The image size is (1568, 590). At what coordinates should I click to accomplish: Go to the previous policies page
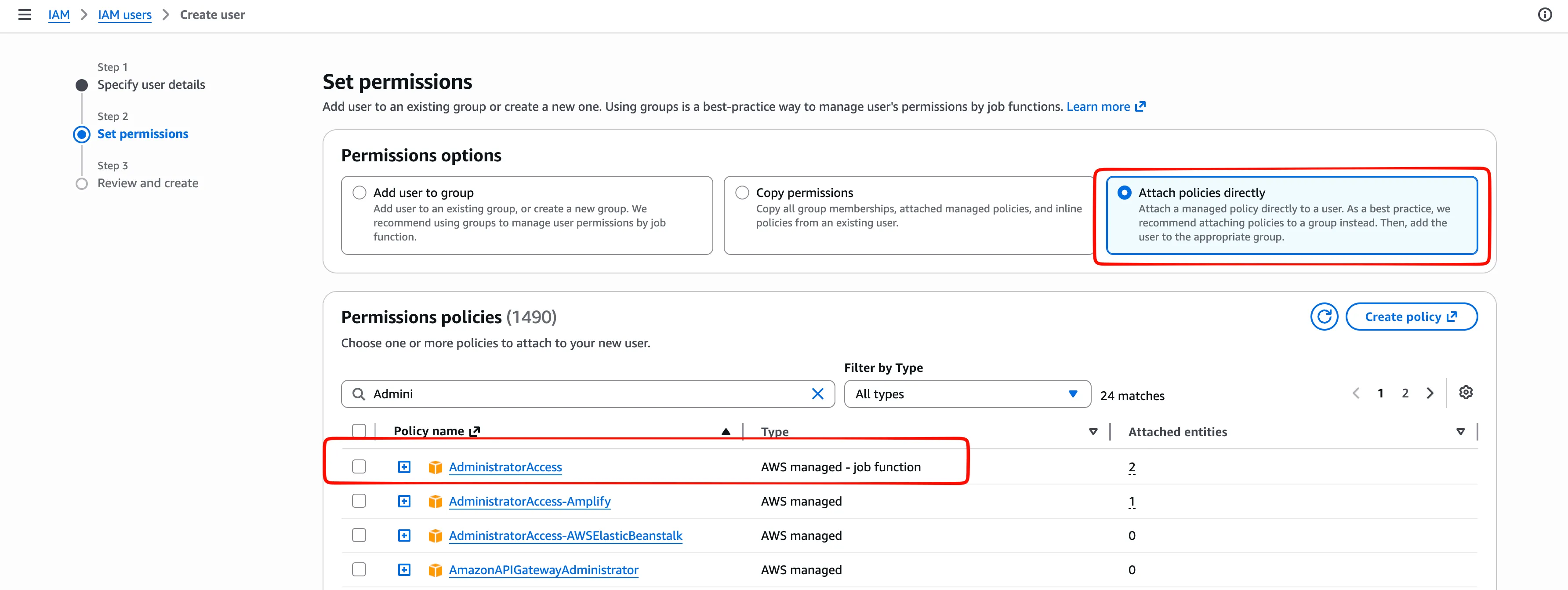1356,393
